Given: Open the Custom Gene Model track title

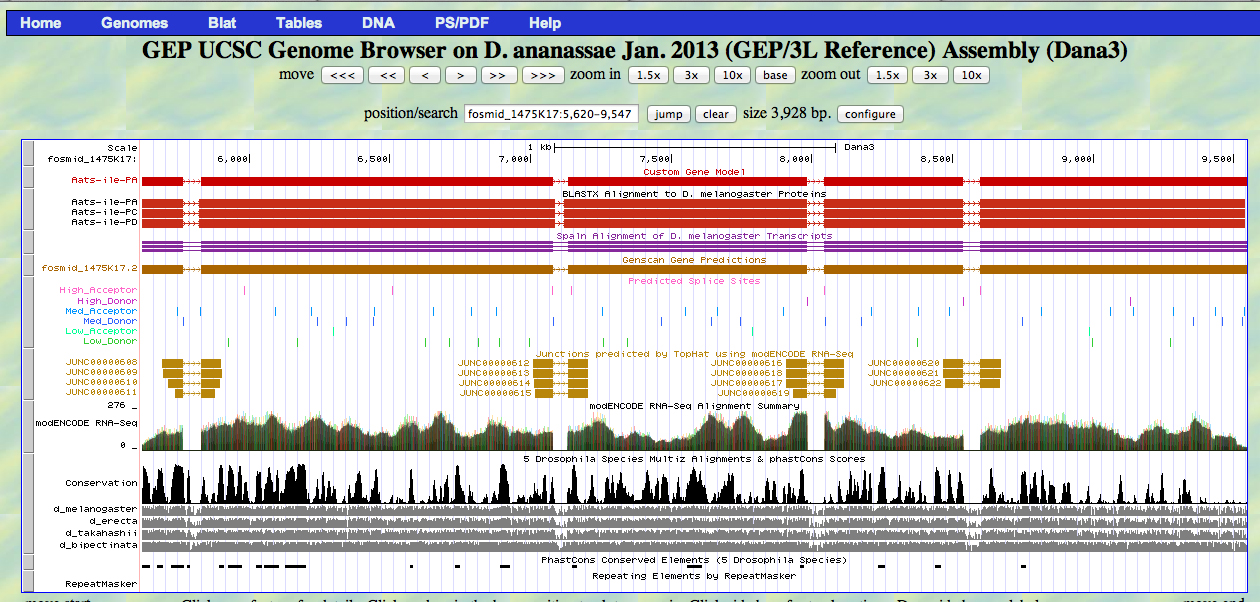Looking at the screenshot, I should [694, 172].
